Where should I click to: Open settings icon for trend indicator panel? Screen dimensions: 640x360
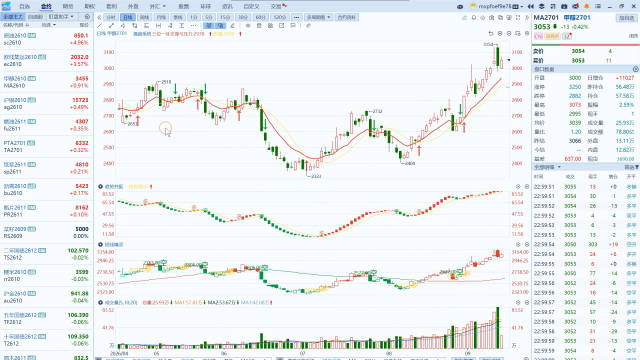pyautogui.click(x=518, y=187)
